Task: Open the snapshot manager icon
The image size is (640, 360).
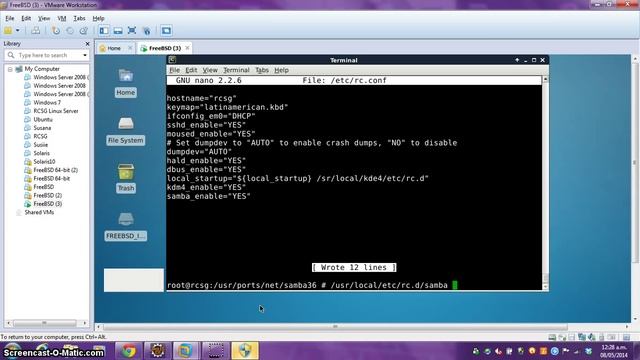Action: 84,31
